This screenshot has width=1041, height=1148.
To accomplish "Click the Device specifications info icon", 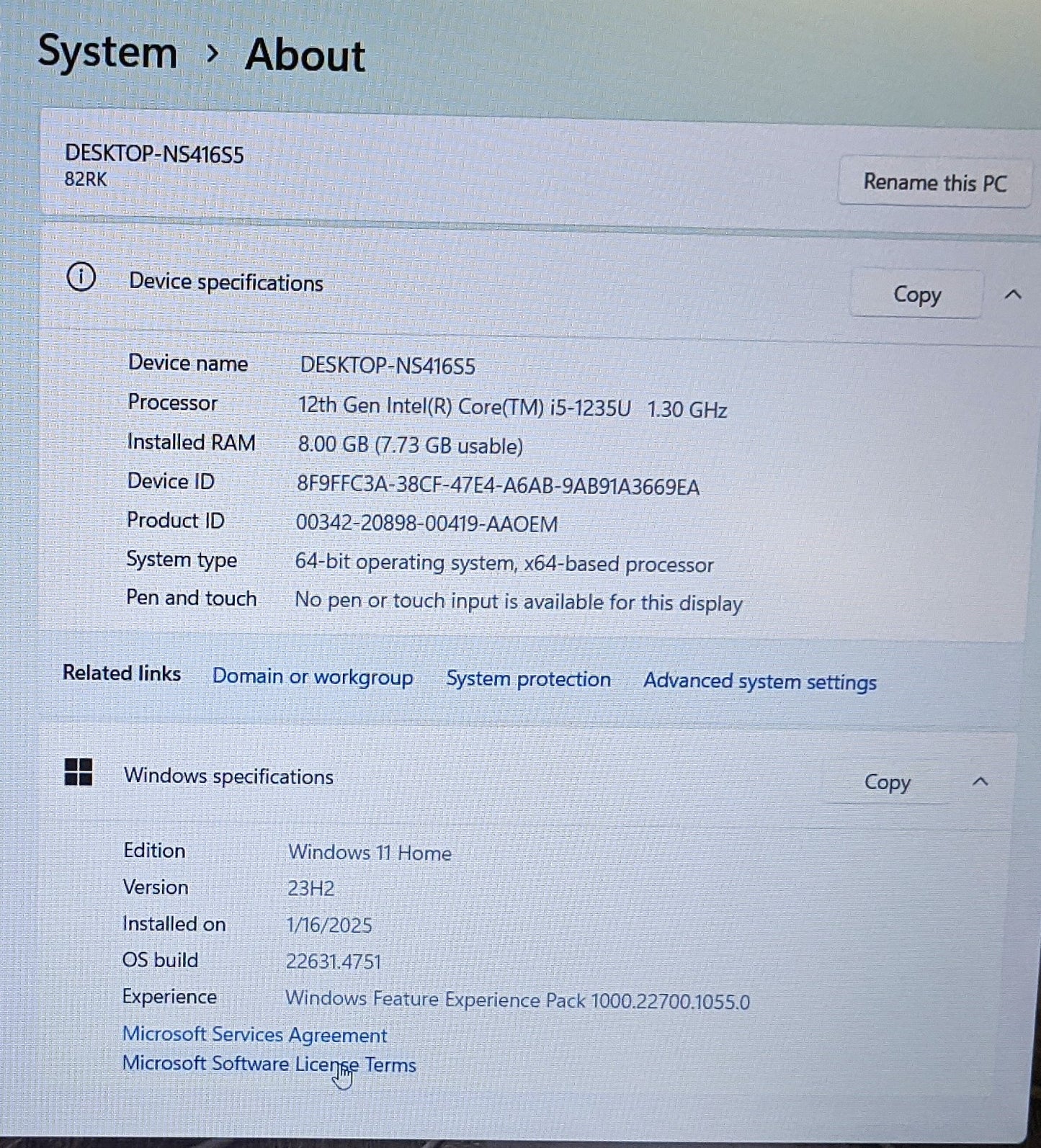I will [81, 277].
